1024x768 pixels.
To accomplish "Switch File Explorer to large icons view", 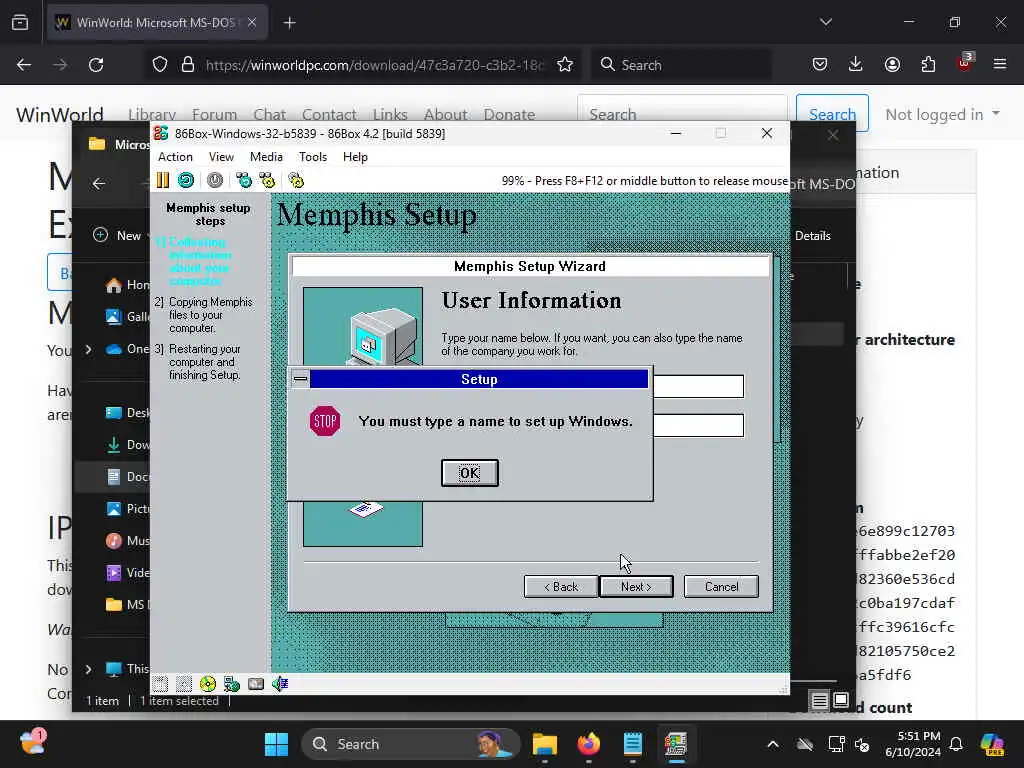I will (841, 701).
